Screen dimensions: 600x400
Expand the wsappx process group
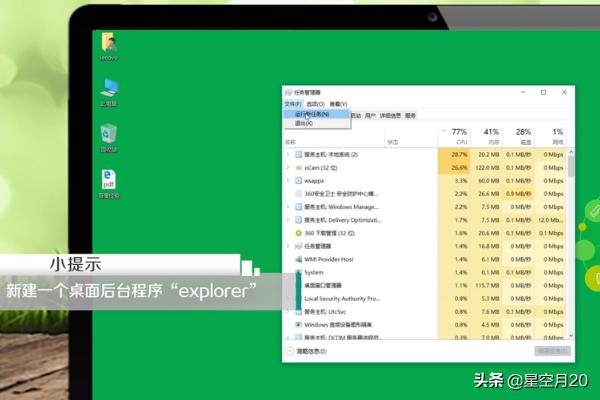[x=288, y=181]
